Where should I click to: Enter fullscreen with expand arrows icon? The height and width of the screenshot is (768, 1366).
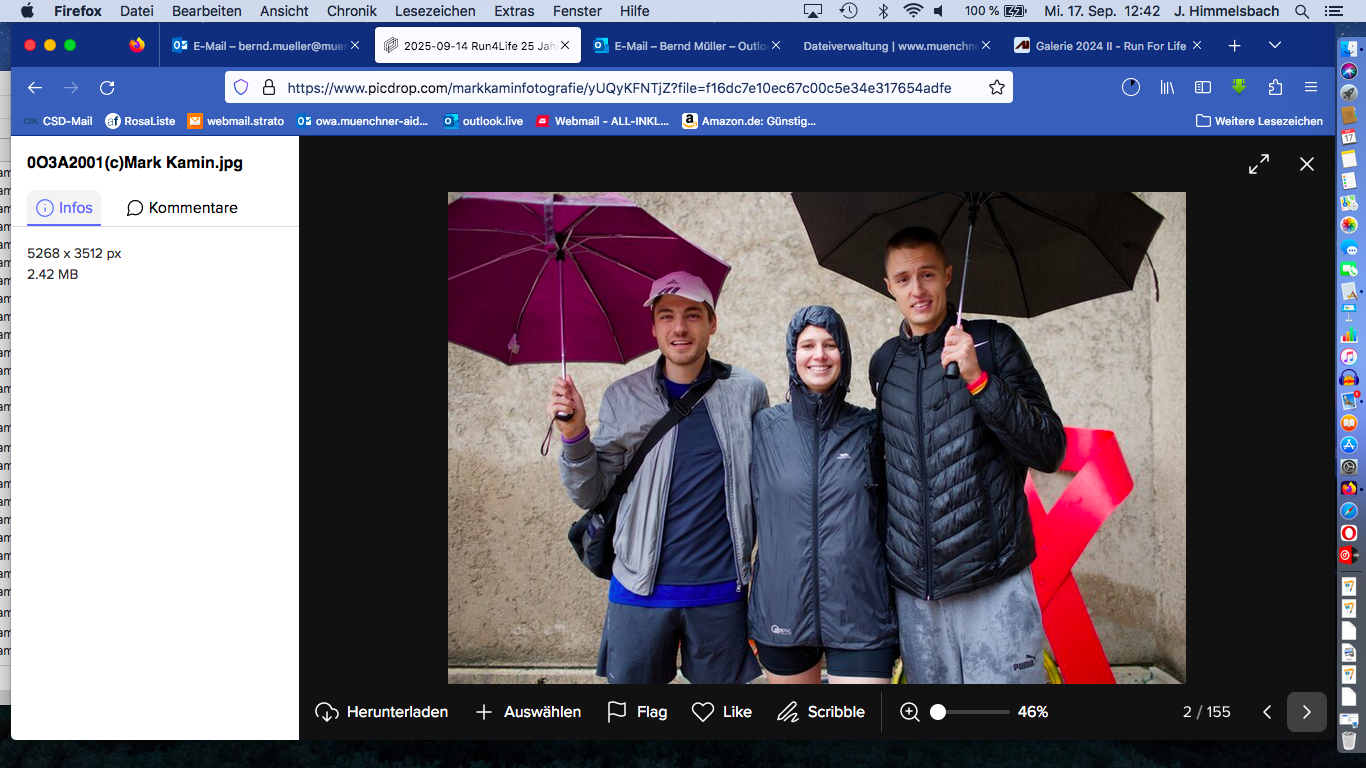(1259, 164)
